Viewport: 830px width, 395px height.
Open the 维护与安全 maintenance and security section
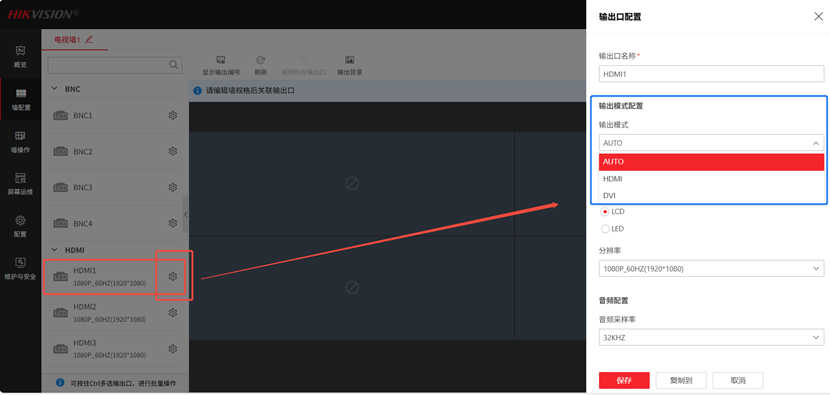pyautogui.click(x=20, y=268)
